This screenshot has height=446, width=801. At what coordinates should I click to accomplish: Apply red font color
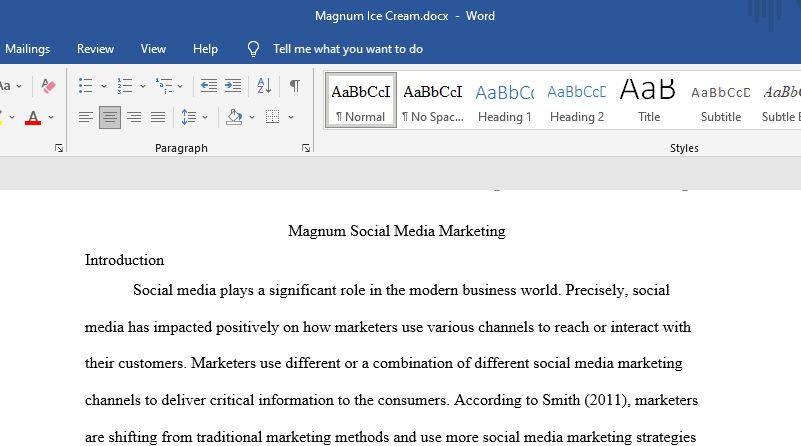coord(33,118)
